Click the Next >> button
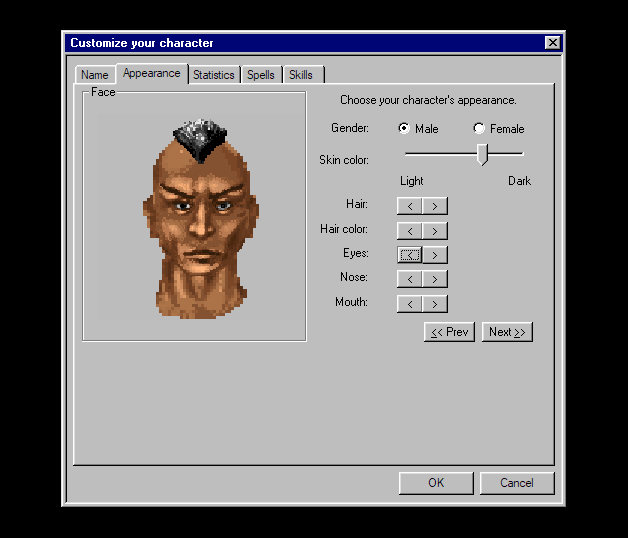This screenshot has height=538, width=628. (x=507, y=332)
